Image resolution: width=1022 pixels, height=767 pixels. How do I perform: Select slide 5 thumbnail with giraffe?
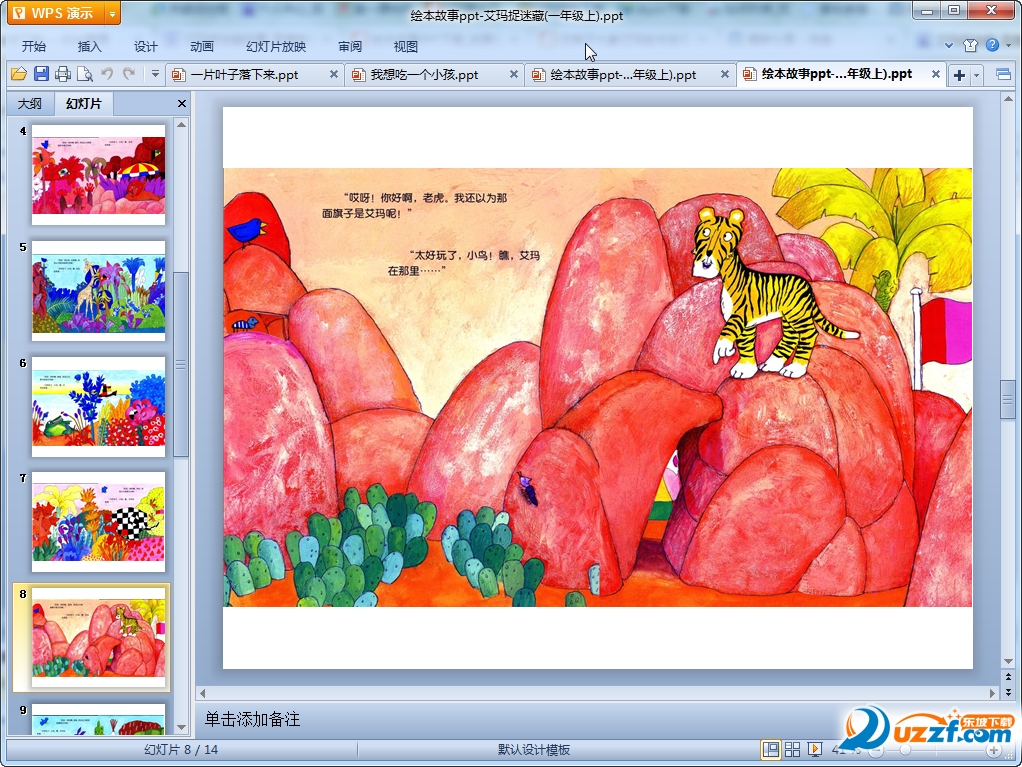click(98, 291)
